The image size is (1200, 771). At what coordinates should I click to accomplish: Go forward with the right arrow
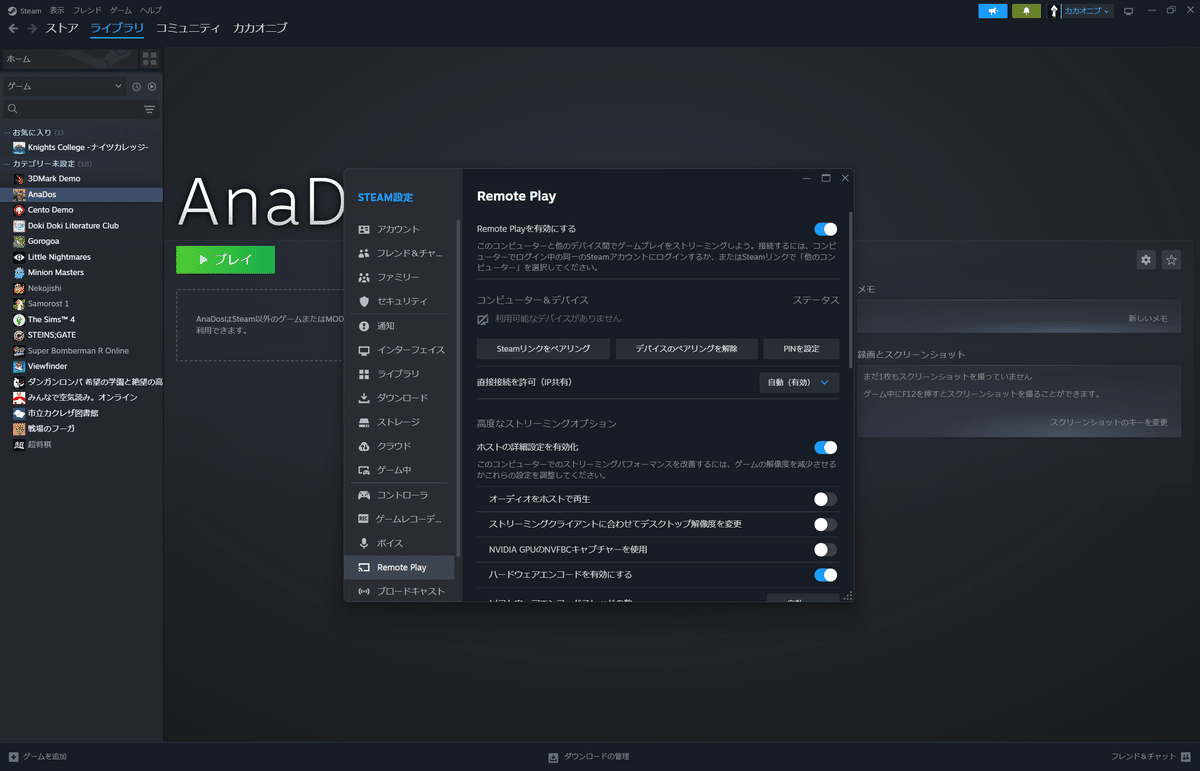click(x=32, y=28)
